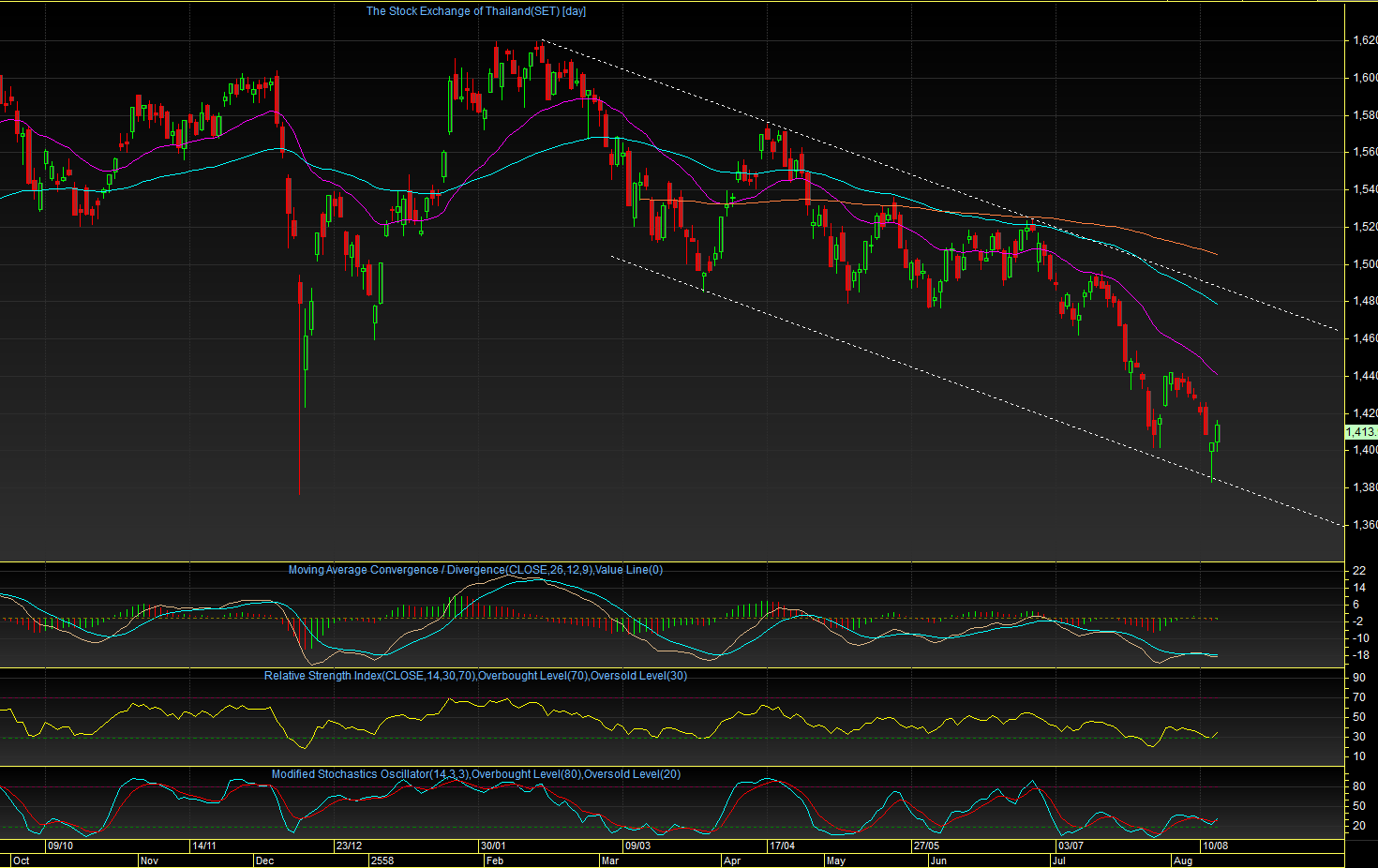Click the 1,600 price axis label
The image size is (1378, 868).
tap(1365, 78)
